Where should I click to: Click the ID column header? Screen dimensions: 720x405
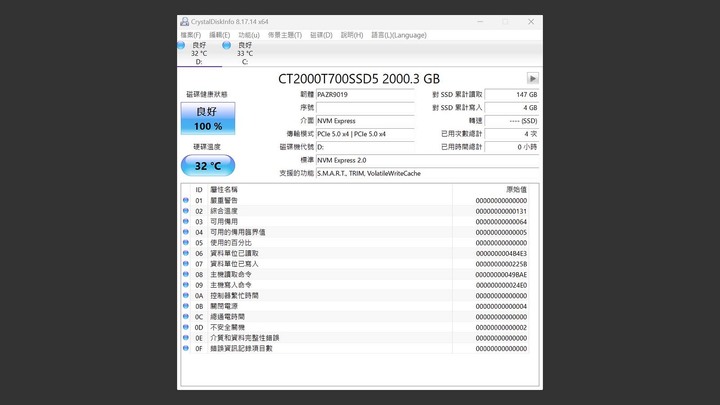tap(199, 190)
